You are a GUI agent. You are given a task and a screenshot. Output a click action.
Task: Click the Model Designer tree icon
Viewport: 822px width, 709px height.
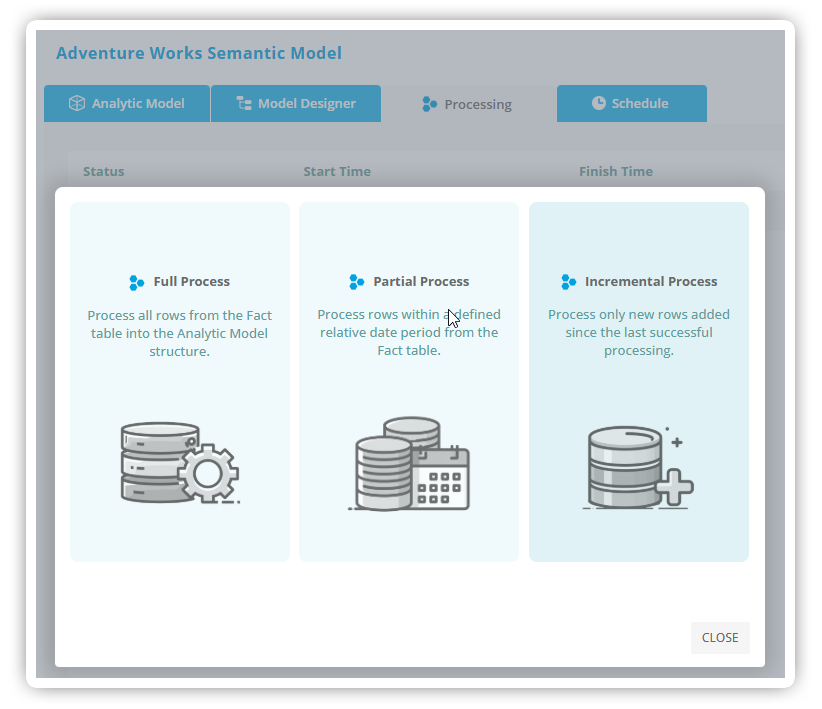coord(244,103)
